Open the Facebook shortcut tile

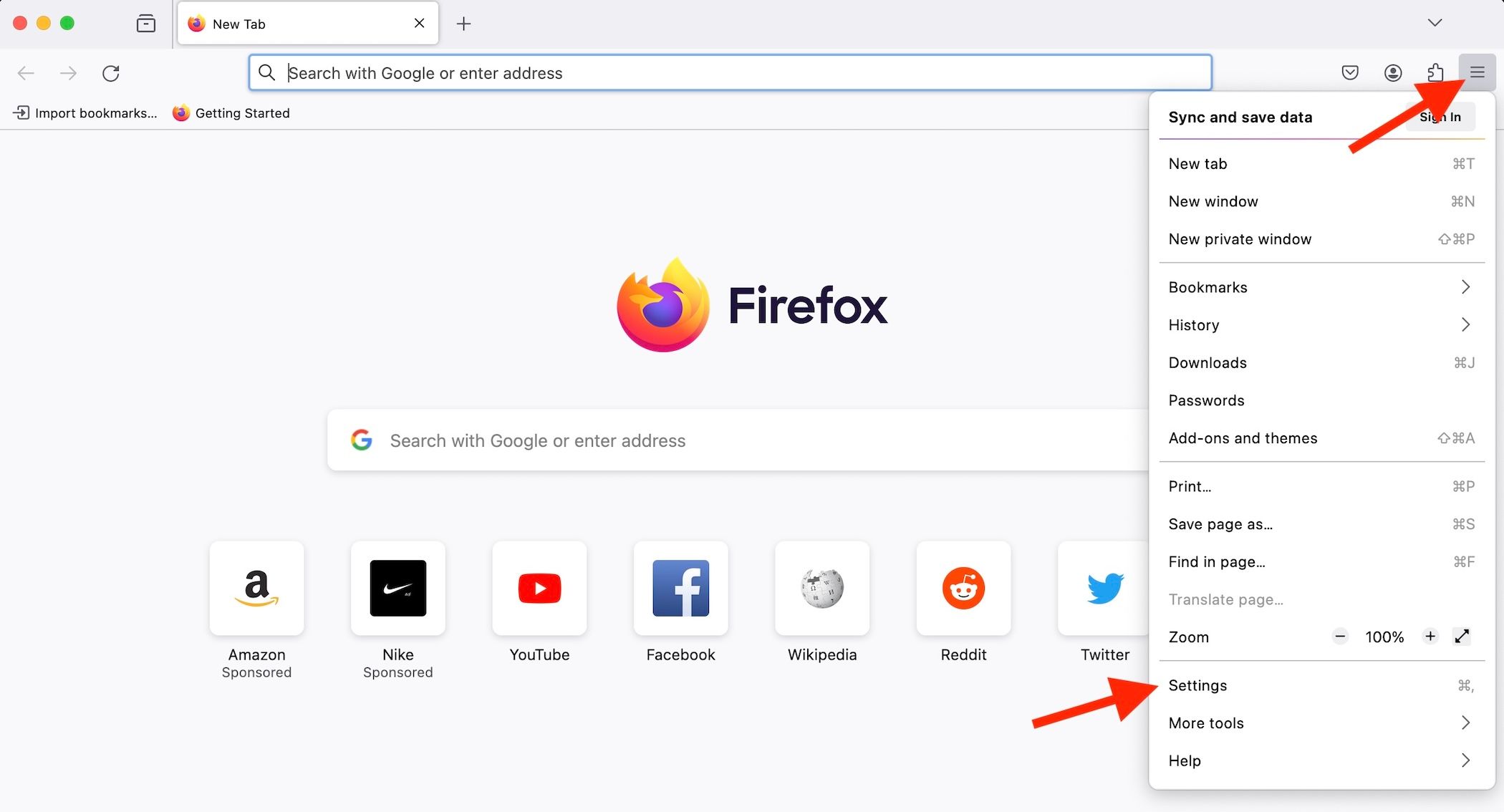[680, 588]
